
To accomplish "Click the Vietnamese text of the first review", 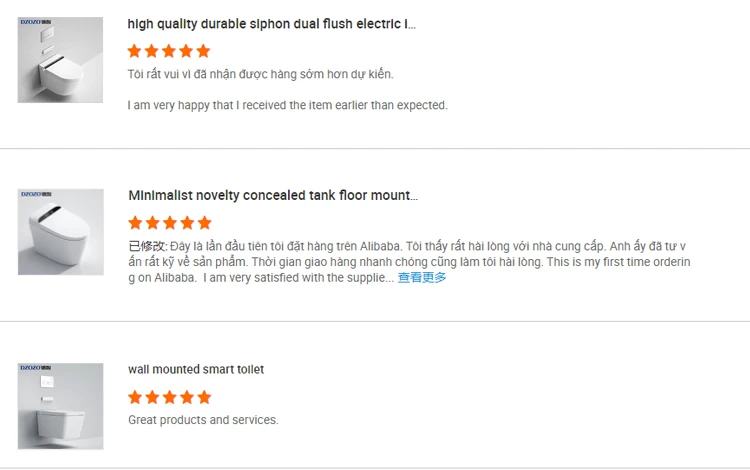I will point(260,74).
